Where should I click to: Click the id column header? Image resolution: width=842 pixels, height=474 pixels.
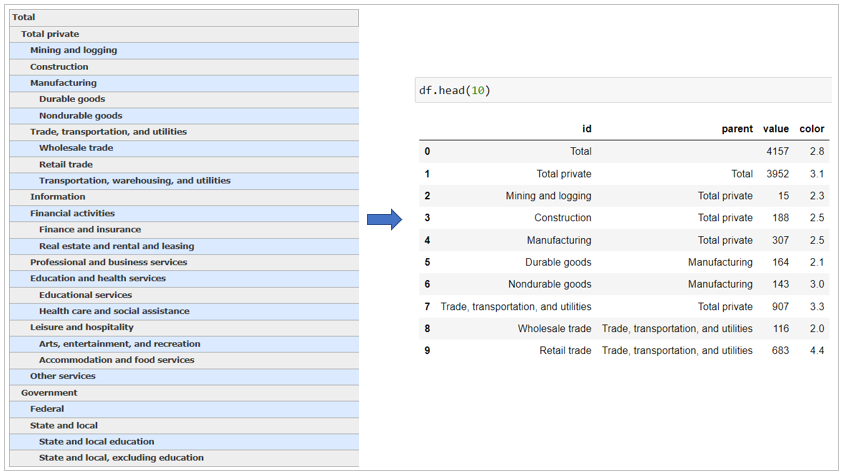click(587, 129)
